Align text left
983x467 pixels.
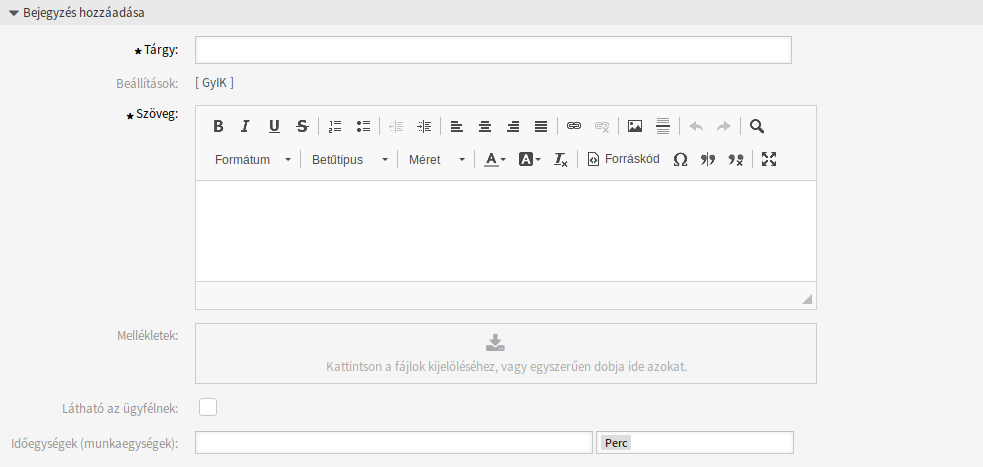(x=457, y=126)
